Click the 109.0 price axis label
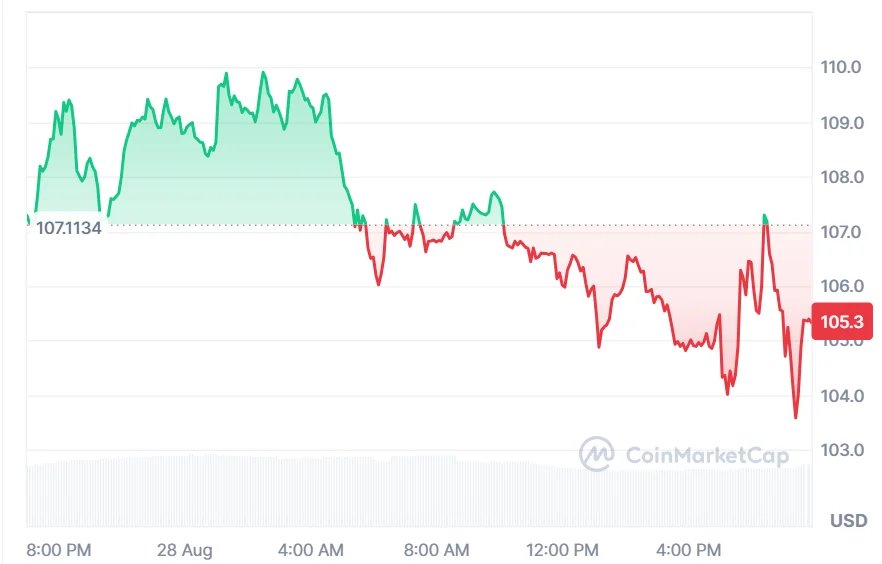Viewport: 882px width, 564px height. click(x=842, y=123)
